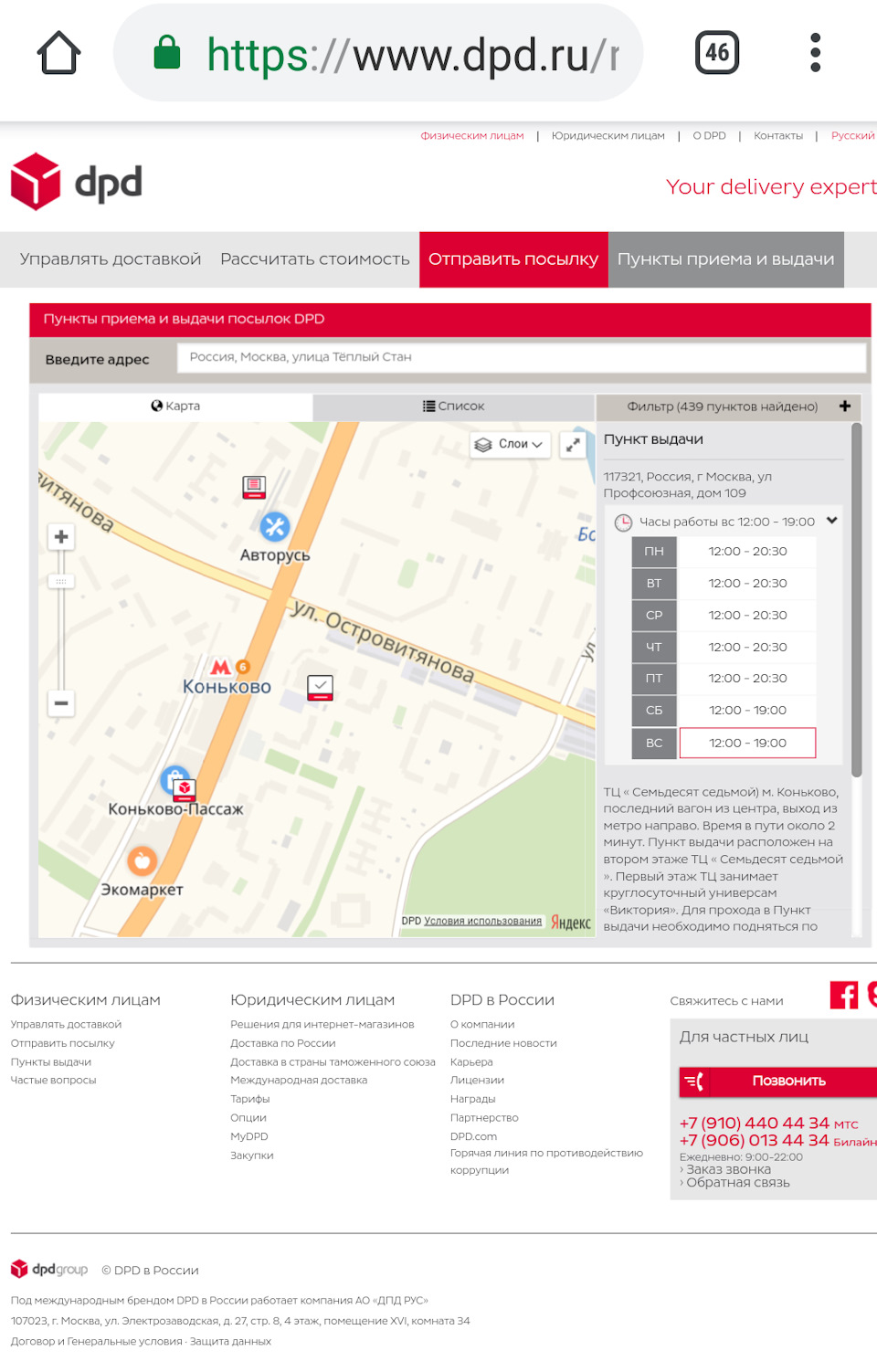Click the DPD marker at Коньково-Пассаж

[x=185, y=789]
